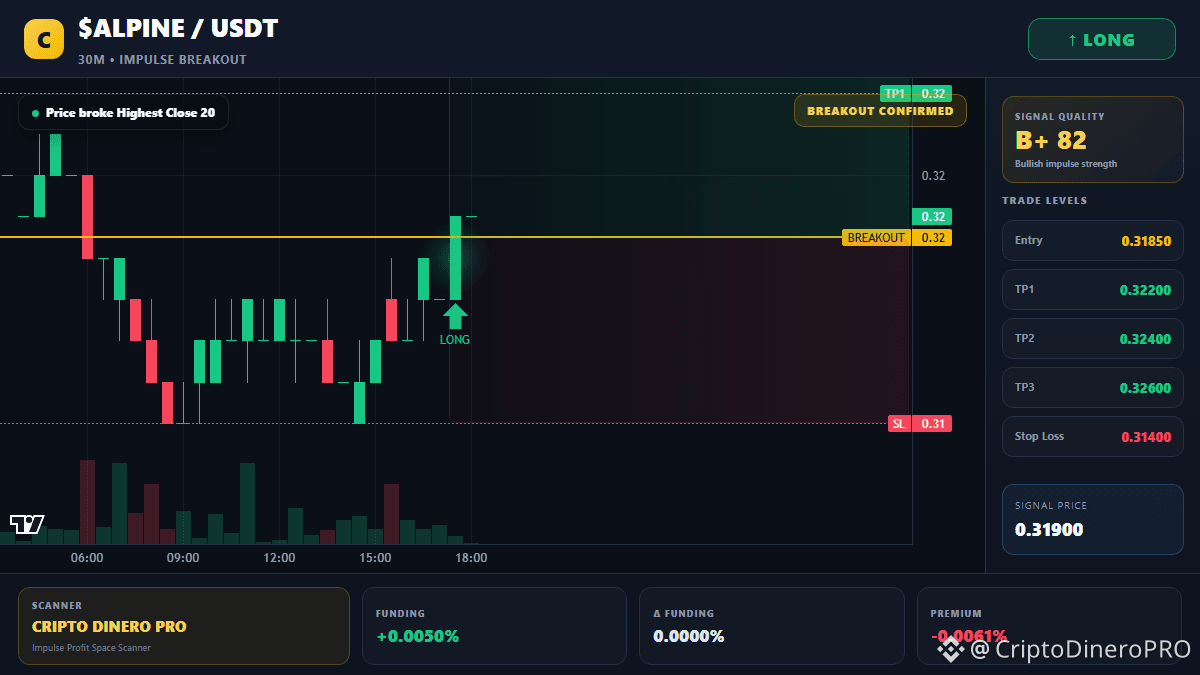1200x675 pixels.
Task: Click the Entry 0.31850 row
Action: pos(1092,240)
